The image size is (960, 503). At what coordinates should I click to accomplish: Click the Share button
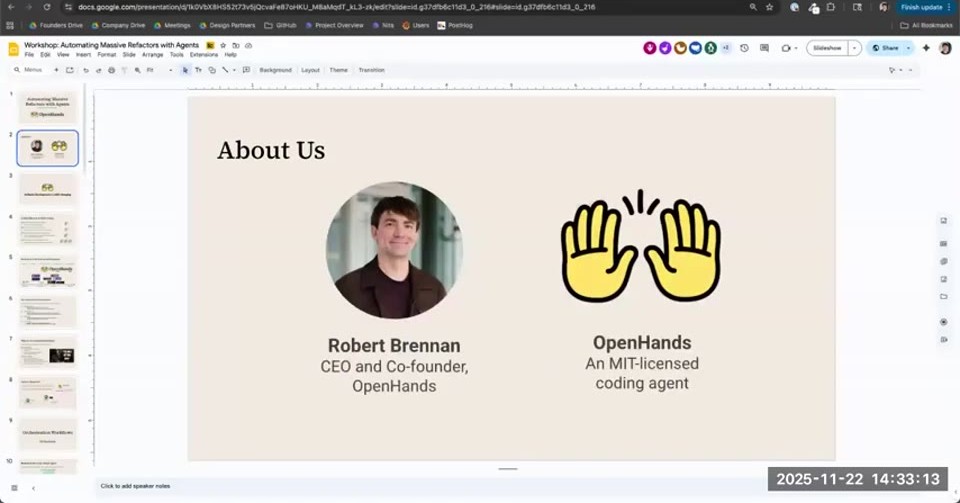tap(885, 48)
